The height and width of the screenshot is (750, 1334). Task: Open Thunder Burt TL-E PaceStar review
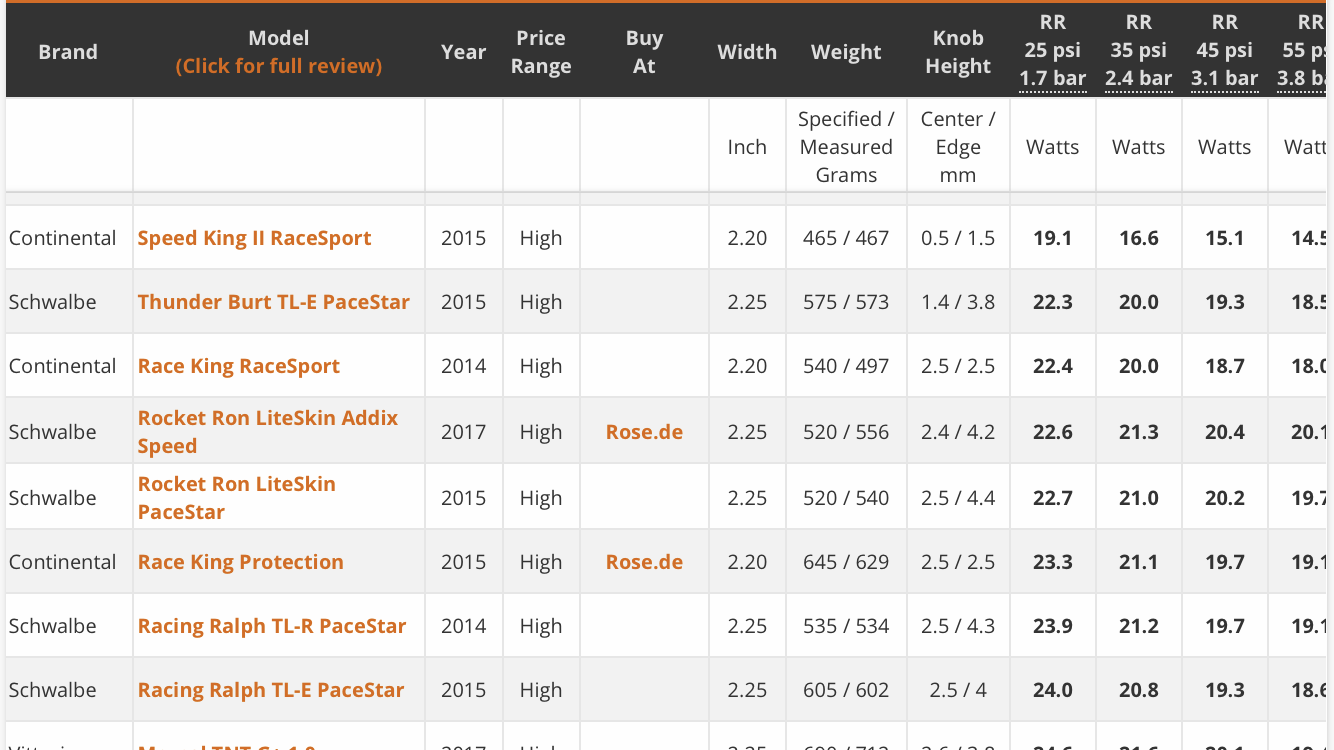(273, 302)
